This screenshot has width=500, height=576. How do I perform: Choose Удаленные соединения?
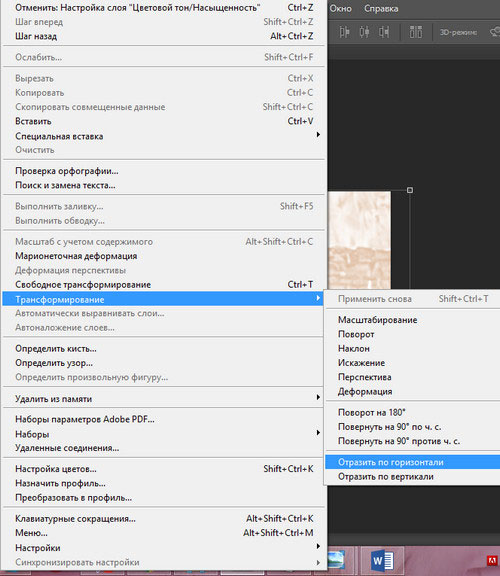(163, 448)
